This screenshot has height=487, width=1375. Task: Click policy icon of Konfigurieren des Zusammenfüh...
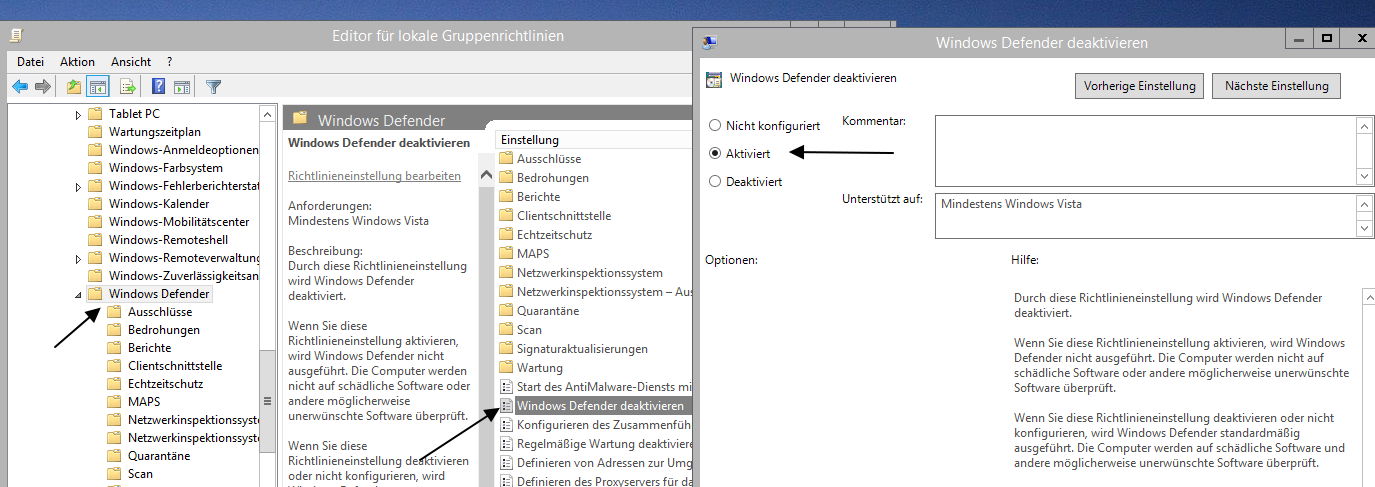click(x=507, y=425)
